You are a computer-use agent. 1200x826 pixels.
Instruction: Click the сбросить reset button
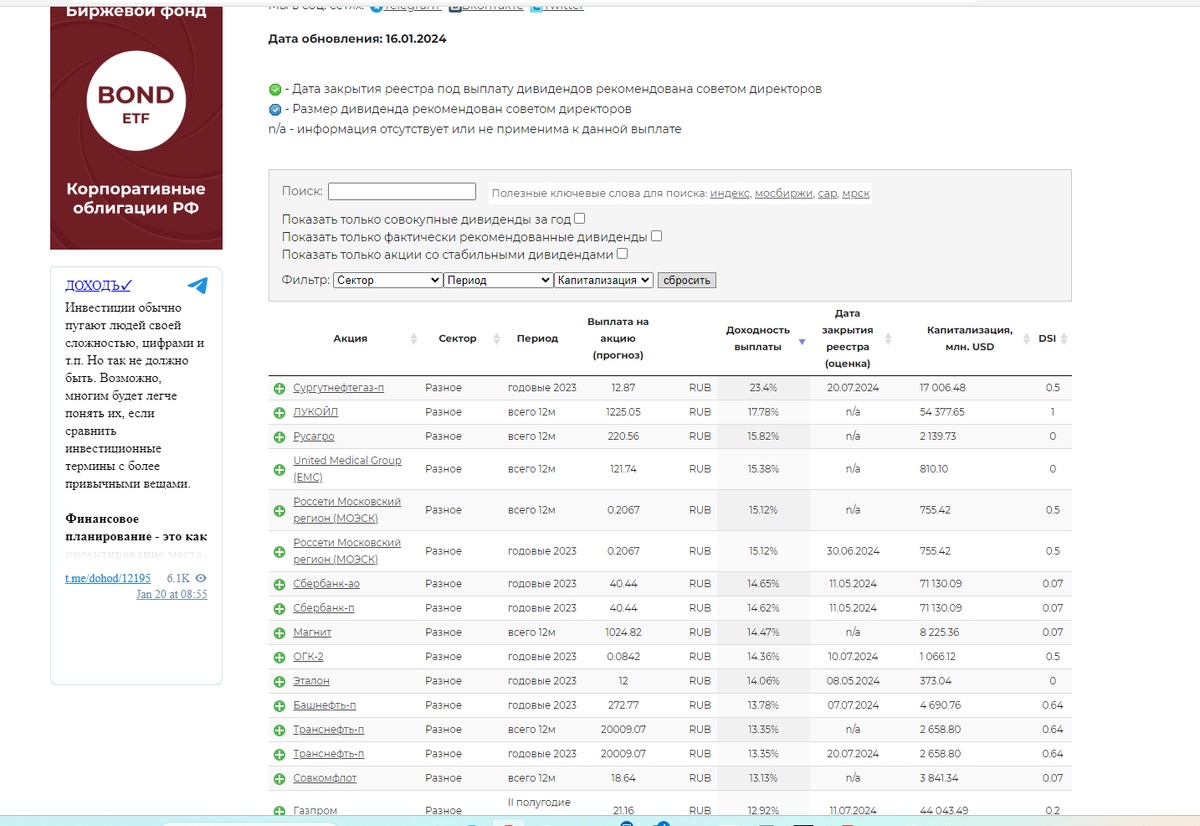(687, 280)
